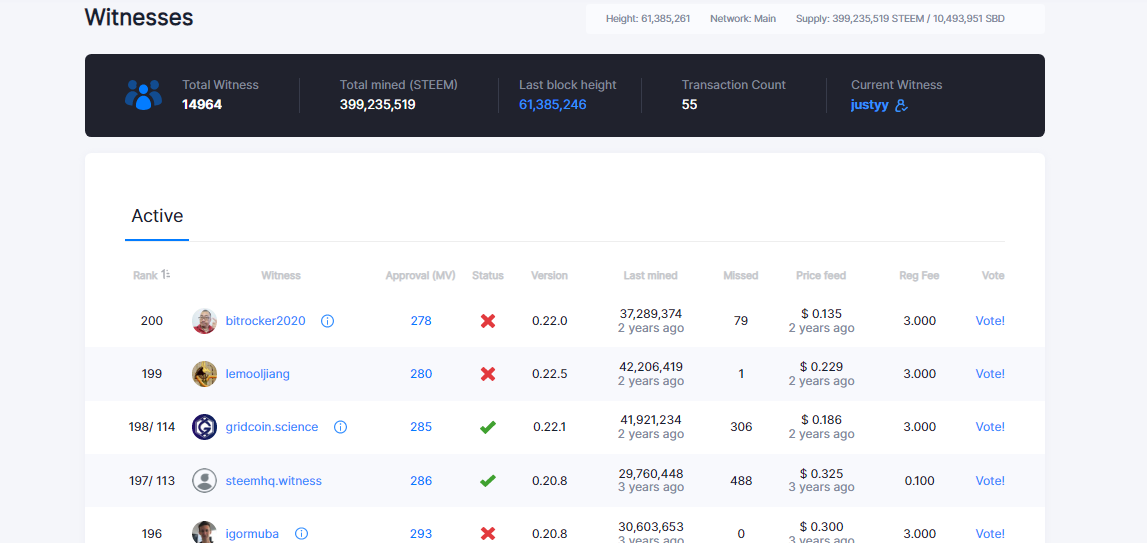This screenshot has height=543, width=1147.
Task: Click Network: Main in top bar
Action: (x=742, y=18)
